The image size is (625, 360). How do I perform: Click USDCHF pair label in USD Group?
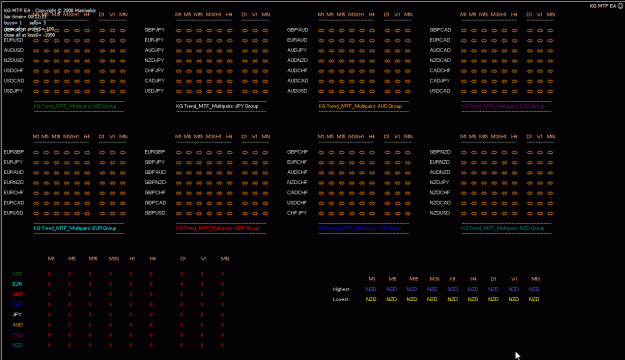tap(14, 71)
